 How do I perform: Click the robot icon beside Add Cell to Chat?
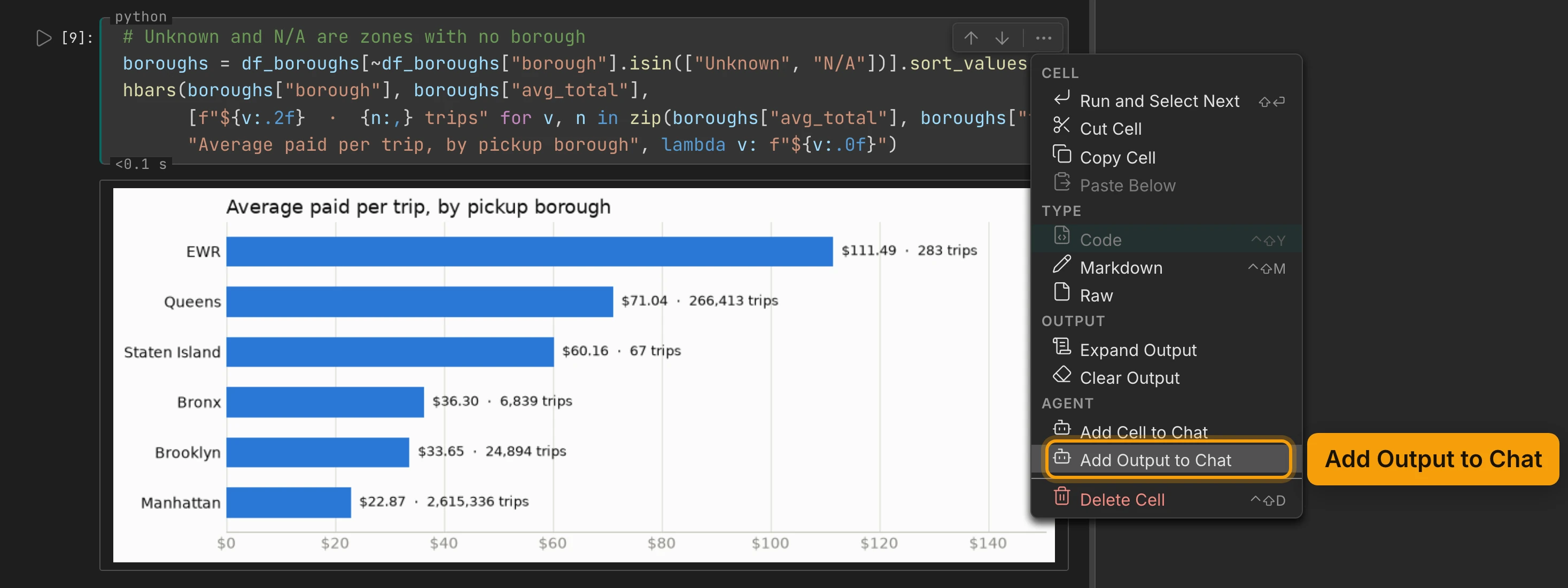(x=1061, y=428)
